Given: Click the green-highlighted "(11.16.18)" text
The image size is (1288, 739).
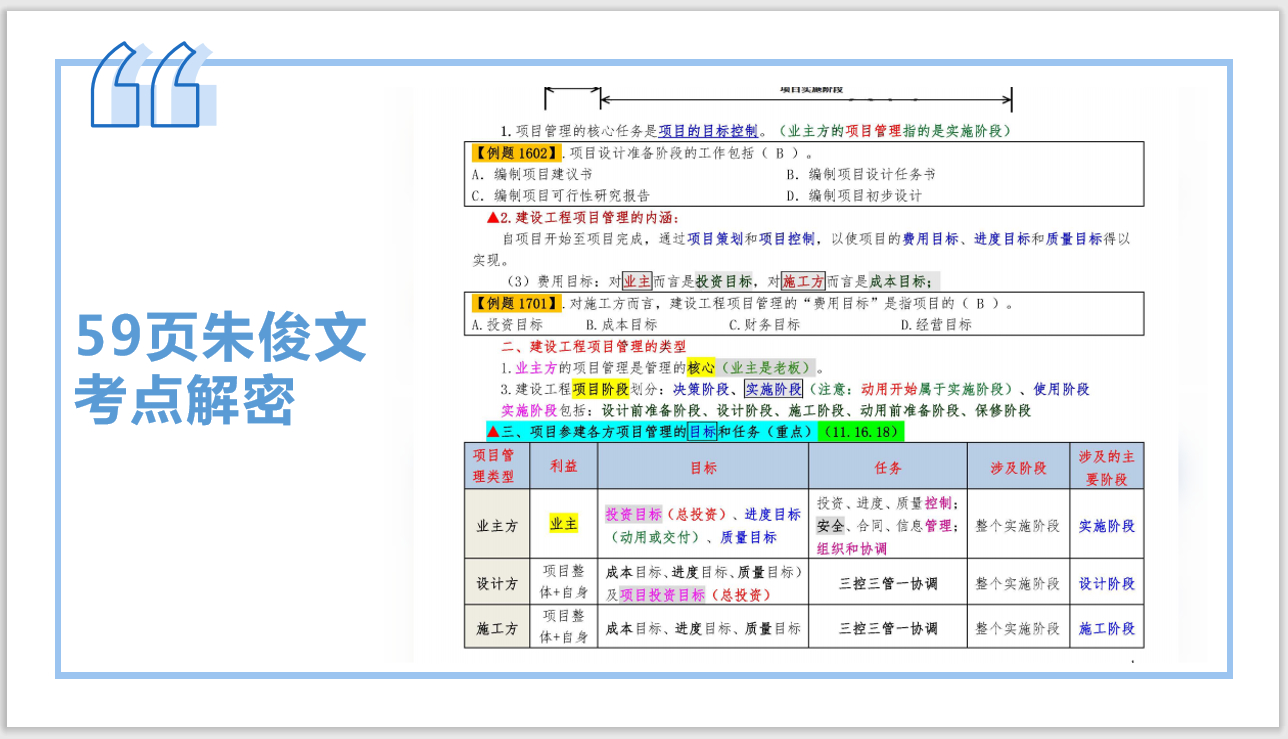Looking at the screenshot, I should 860,432.
